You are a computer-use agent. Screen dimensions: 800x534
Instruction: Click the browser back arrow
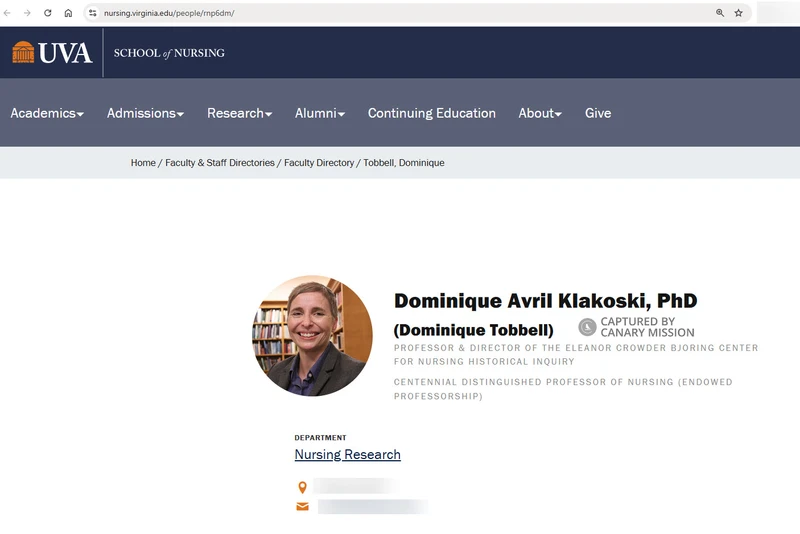click(8, 13)
